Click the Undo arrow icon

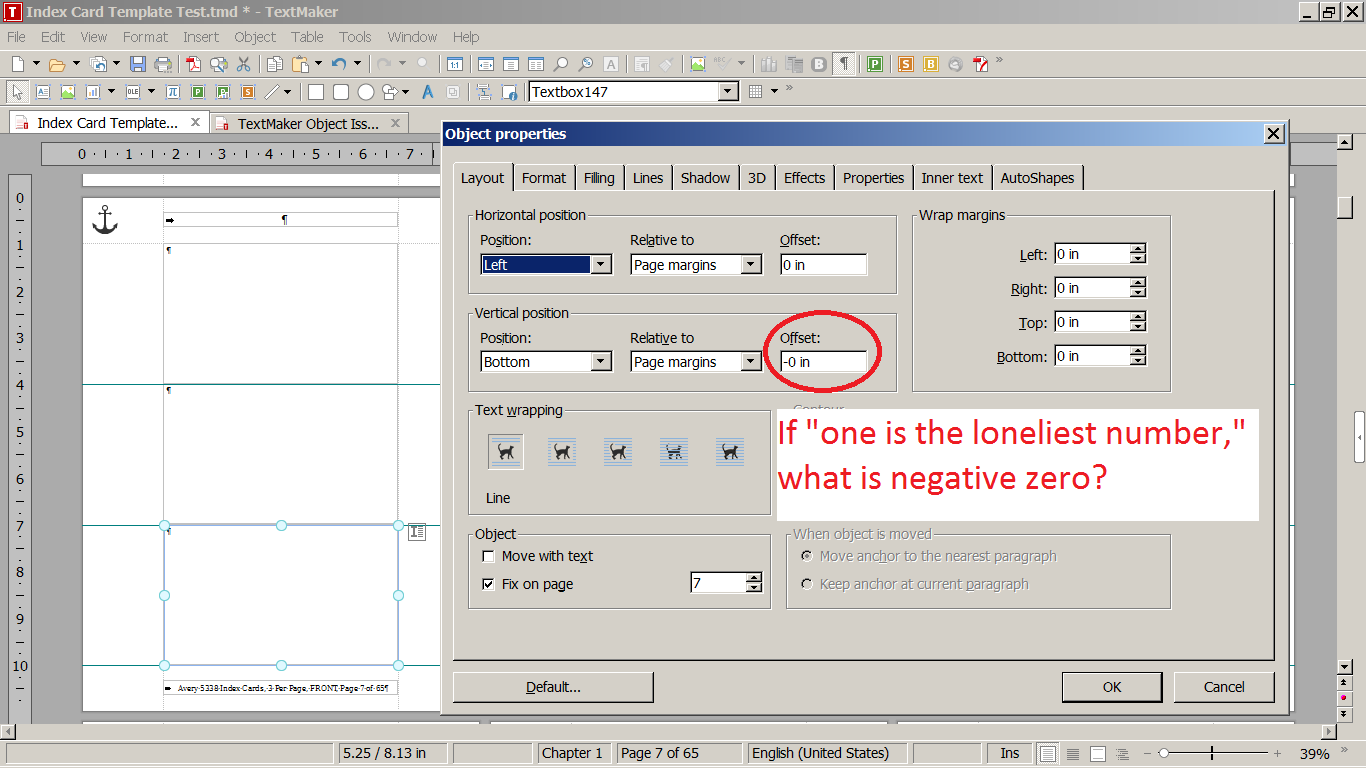[x=338, y=64]
